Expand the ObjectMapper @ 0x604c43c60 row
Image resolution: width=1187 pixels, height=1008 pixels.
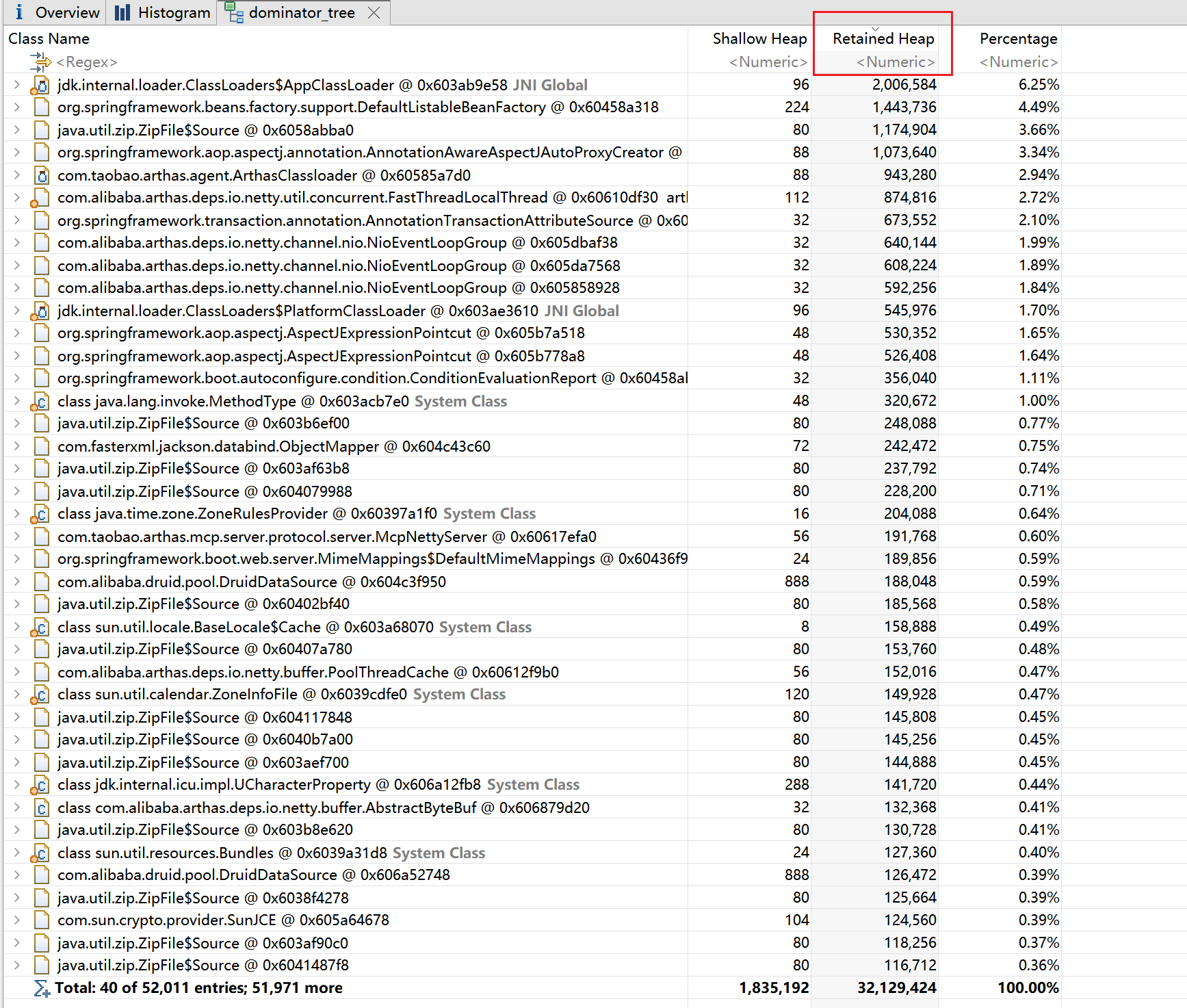click(x=16, y=446)
